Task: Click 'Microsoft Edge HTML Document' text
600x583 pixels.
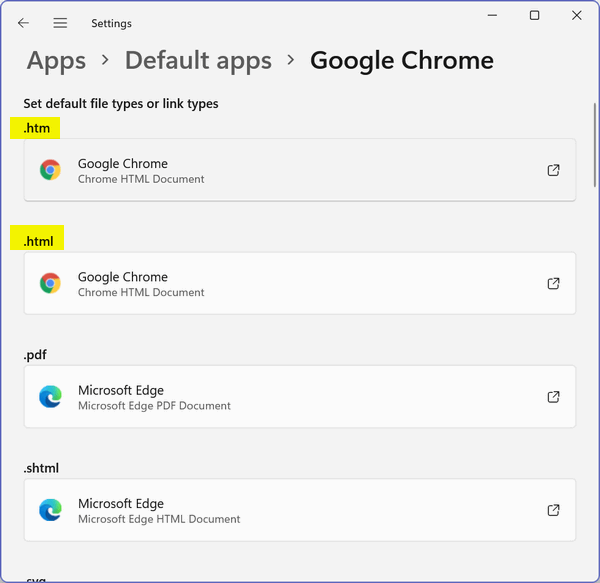Action: pyautogui.click(x=159, y=519)
